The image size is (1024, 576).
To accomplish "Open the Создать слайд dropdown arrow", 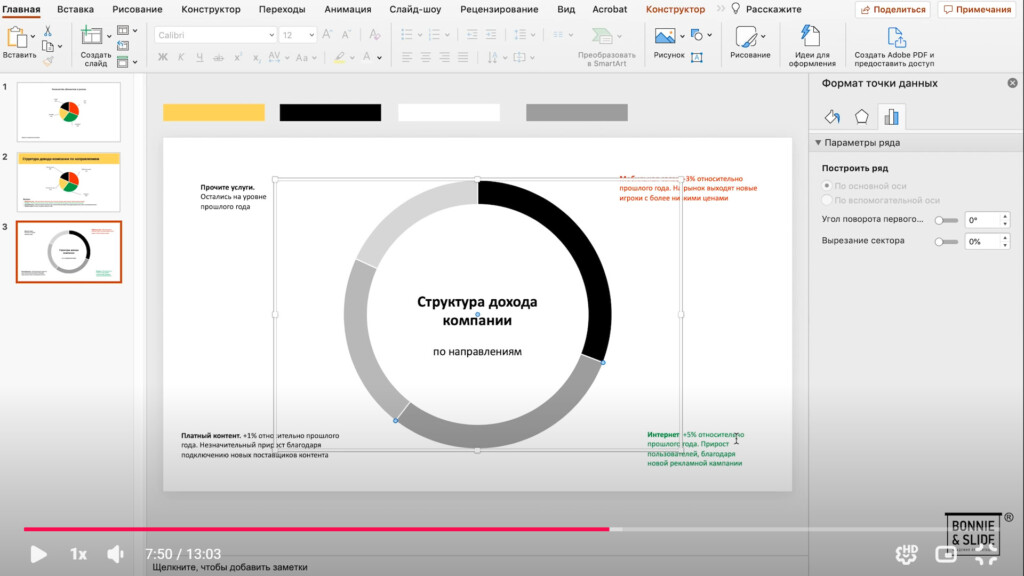I will point(108,36).
